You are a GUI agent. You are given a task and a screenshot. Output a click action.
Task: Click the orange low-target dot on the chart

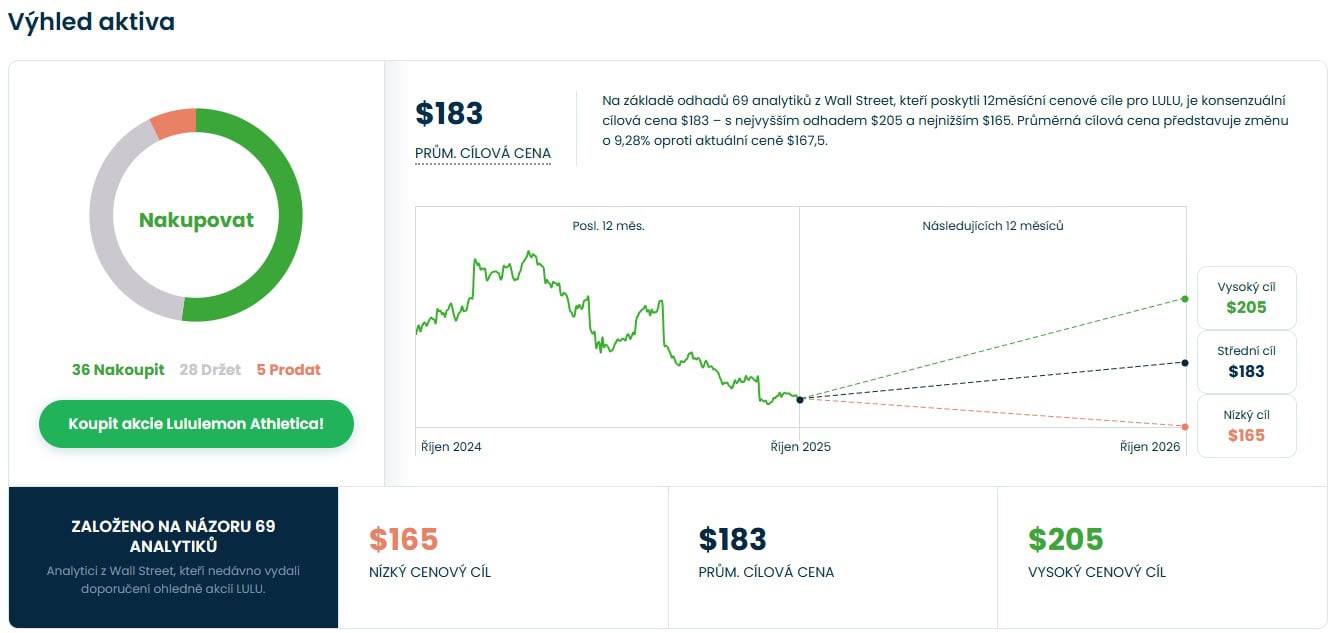pos(1185,427)
